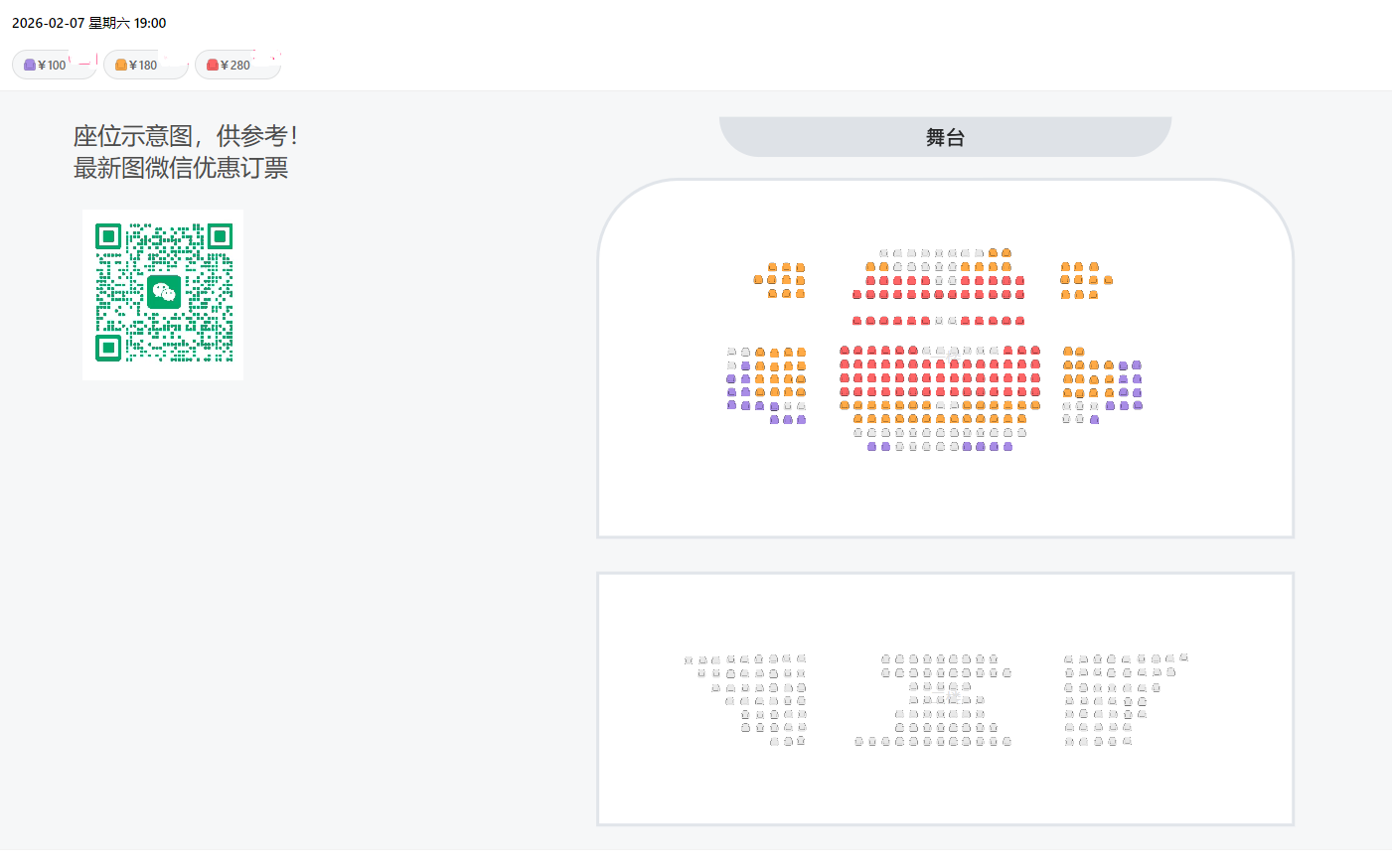Click the 2026-02-07 星期六 19:00 showtime text
The width and height of the screenshot is (1392, 868).
[x=89, y=23]
